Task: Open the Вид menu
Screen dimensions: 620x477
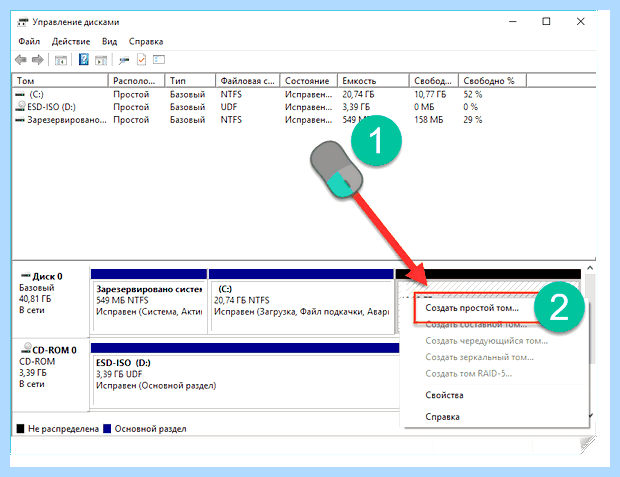Action: pyautogui.click(x=110, y=42)
